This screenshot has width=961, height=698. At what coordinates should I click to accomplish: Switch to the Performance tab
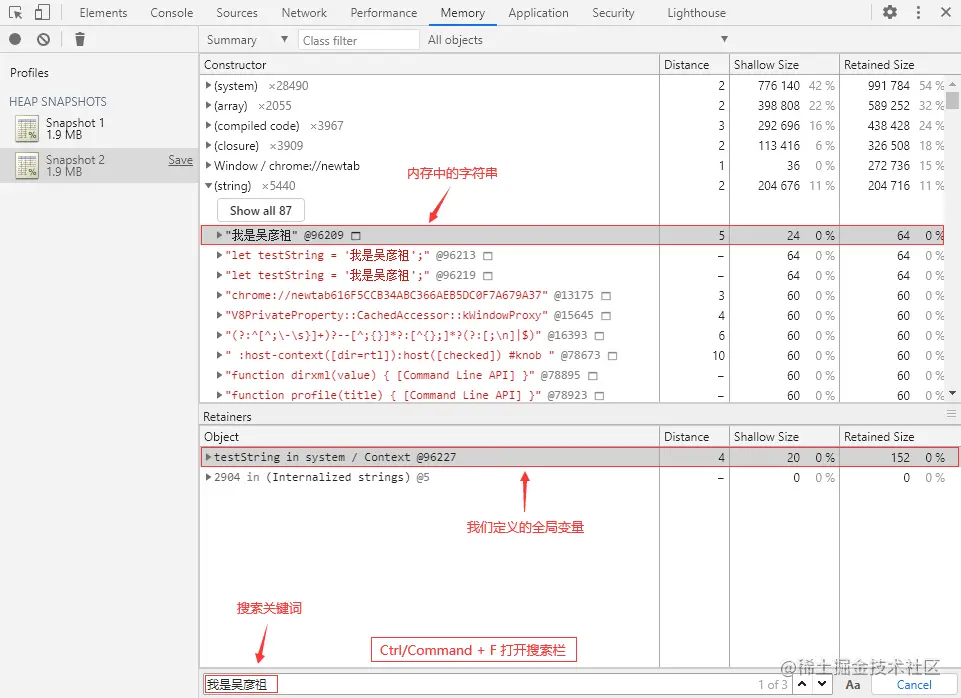[384, 13]
